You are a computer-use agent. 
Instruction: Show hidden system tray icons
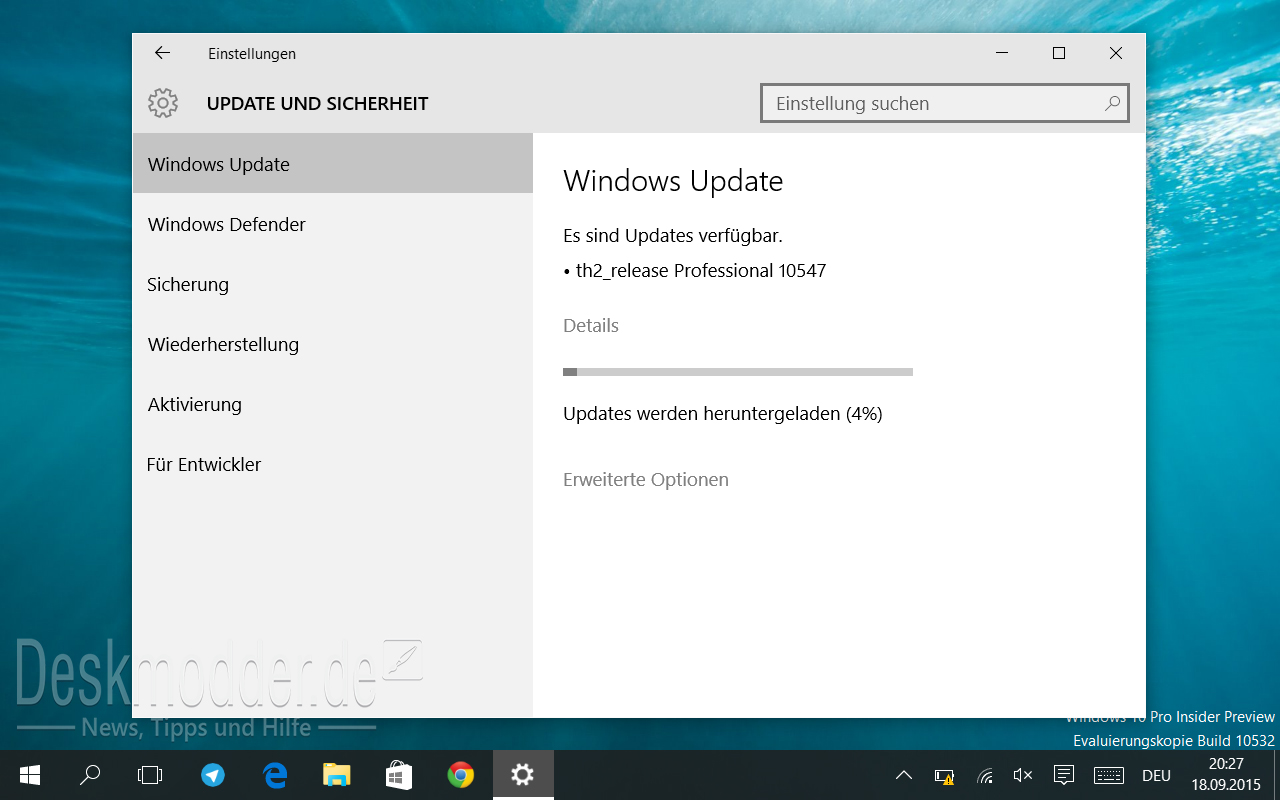pos(904,775)
